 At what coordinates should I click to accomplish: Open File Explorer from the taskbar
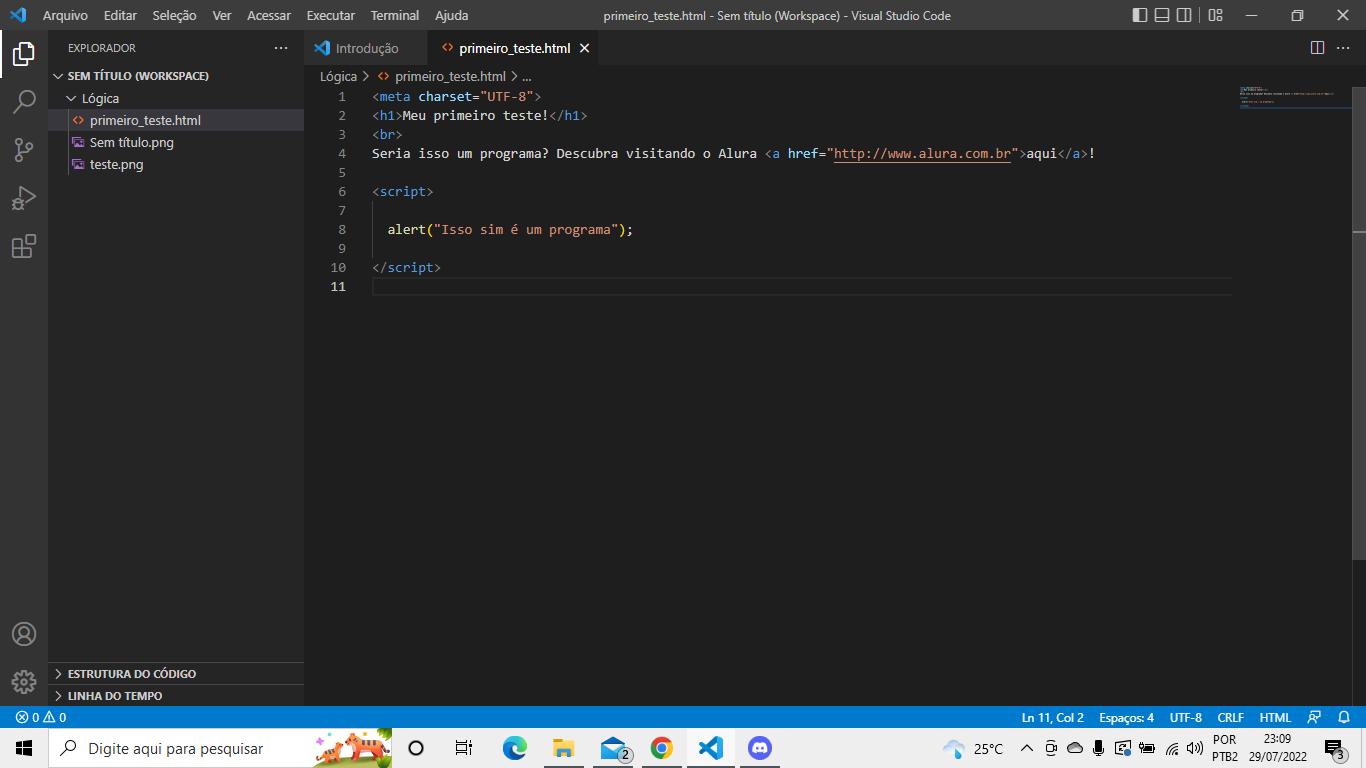(x=563, y=748)
